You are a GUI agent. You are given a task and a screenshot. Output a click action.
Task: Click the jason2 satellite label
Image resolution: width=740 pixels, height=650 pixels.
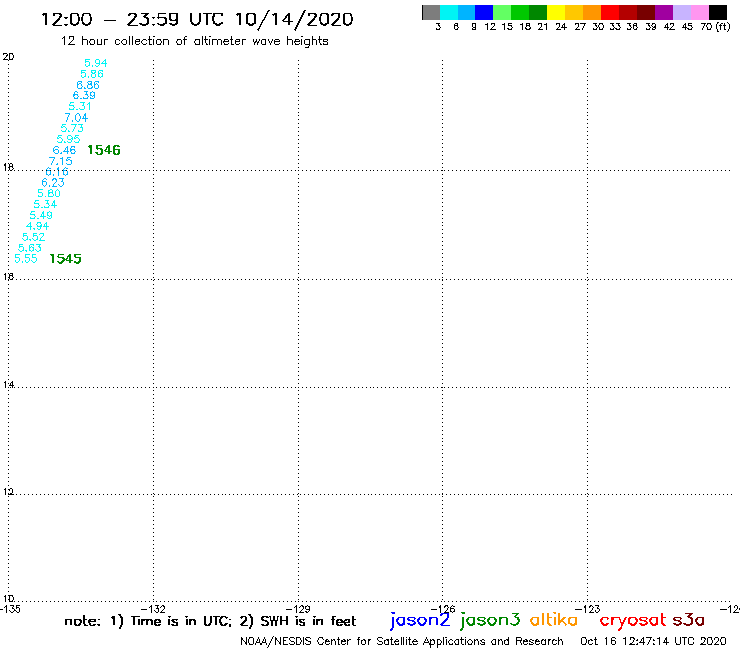point(420,620)
